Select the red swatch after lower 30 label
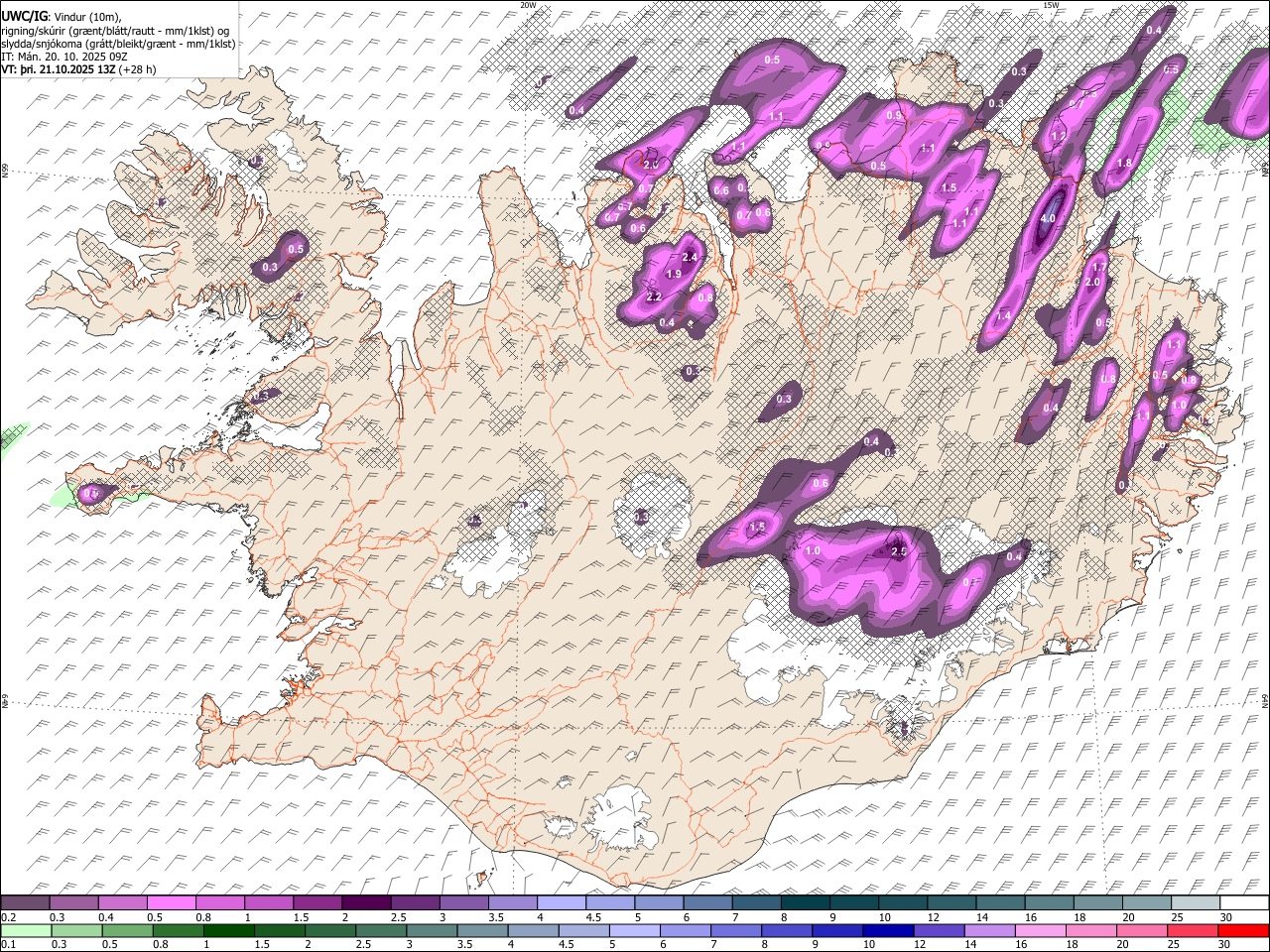 coord(1243,930)
